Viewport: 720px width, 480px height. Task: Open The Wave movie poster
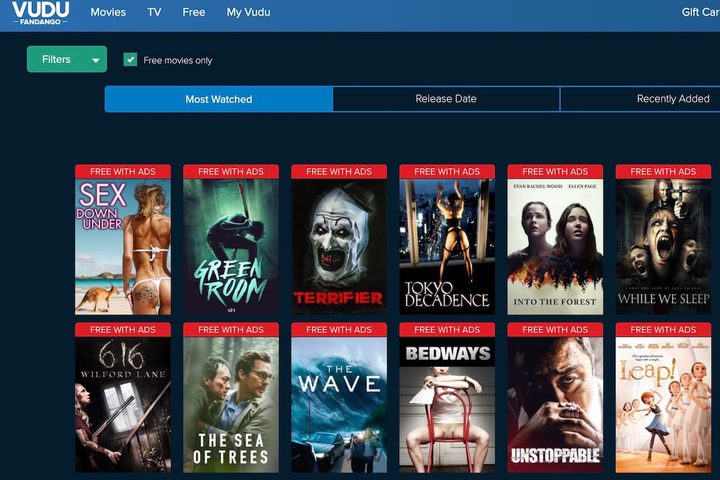pyautogui.click(x=339, y=403)
